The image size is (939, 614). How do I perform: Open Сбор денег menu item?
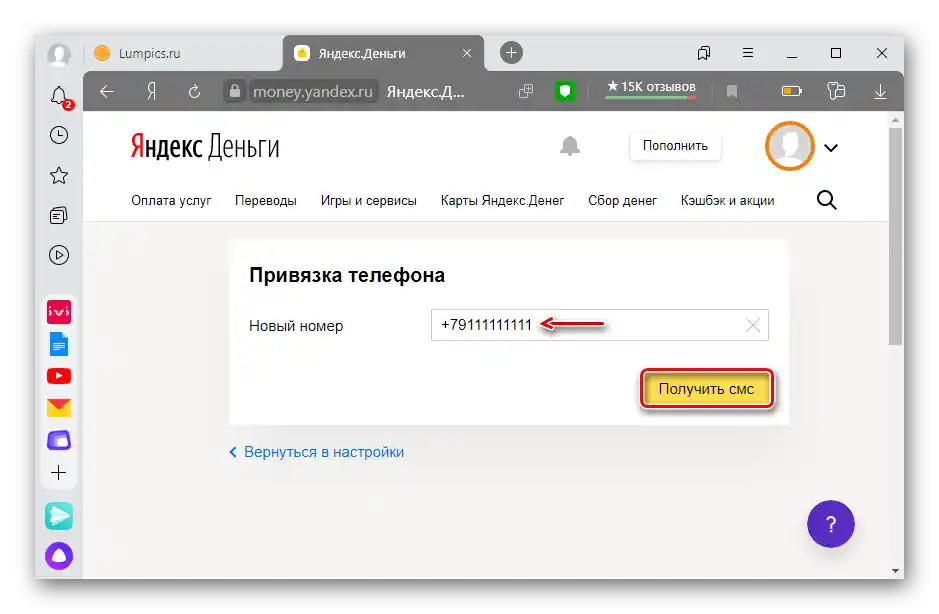(x=622, y=201)
